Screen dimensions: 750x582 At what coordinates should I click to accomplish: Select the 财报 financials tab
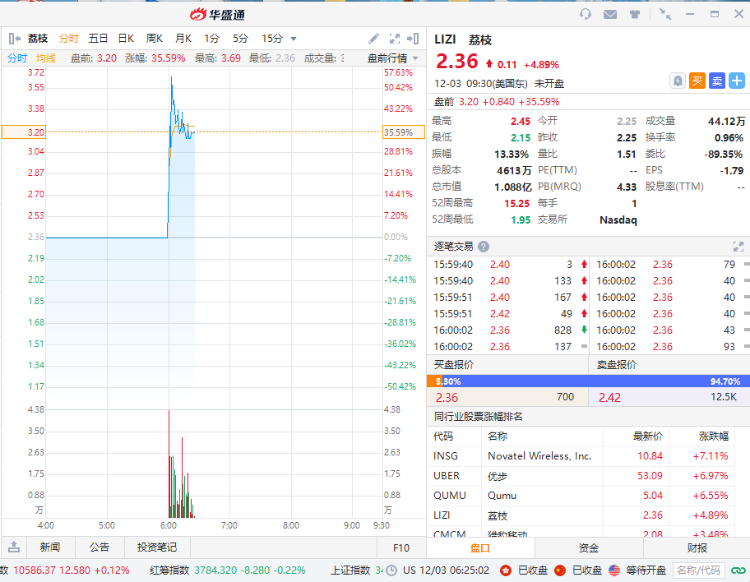pos(696,548)
